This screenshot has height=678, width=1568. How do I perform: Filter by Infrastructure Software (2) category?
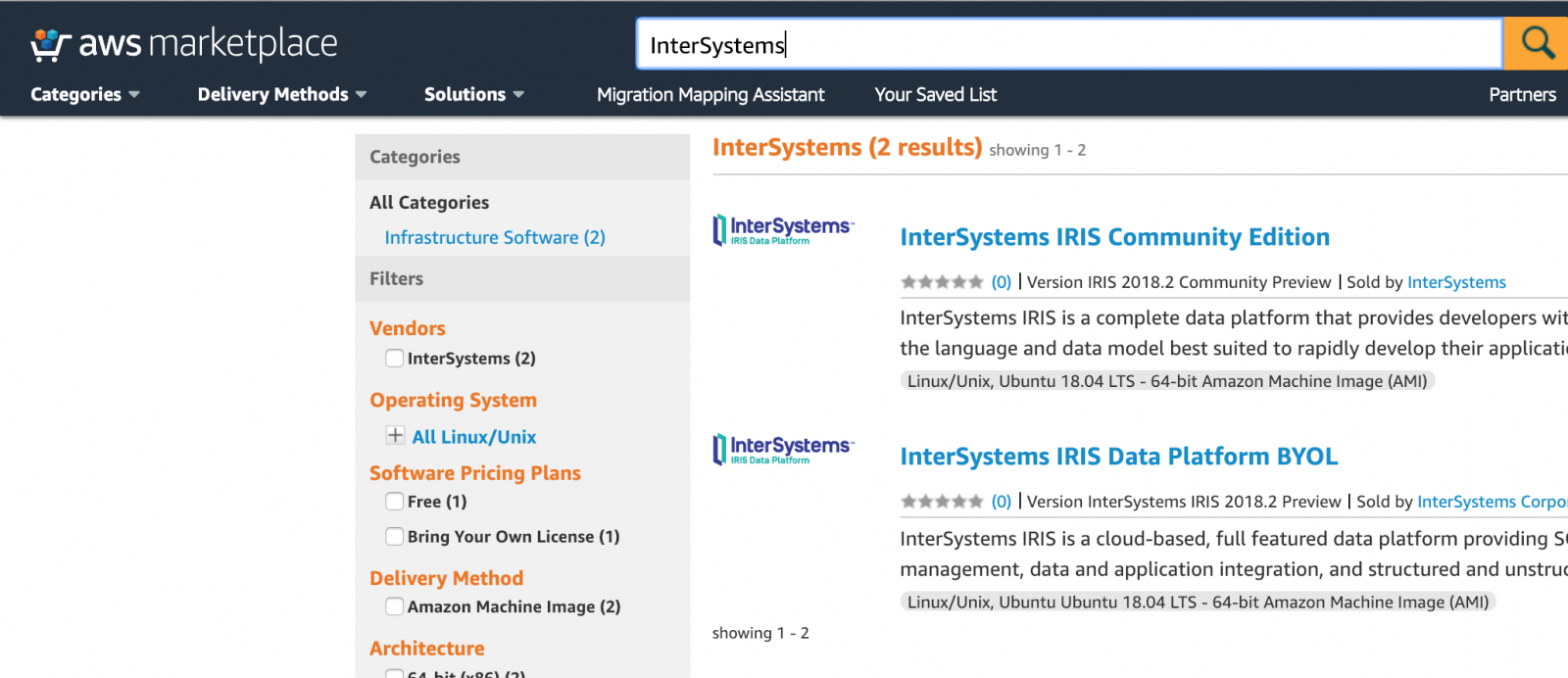pos(495,238)
